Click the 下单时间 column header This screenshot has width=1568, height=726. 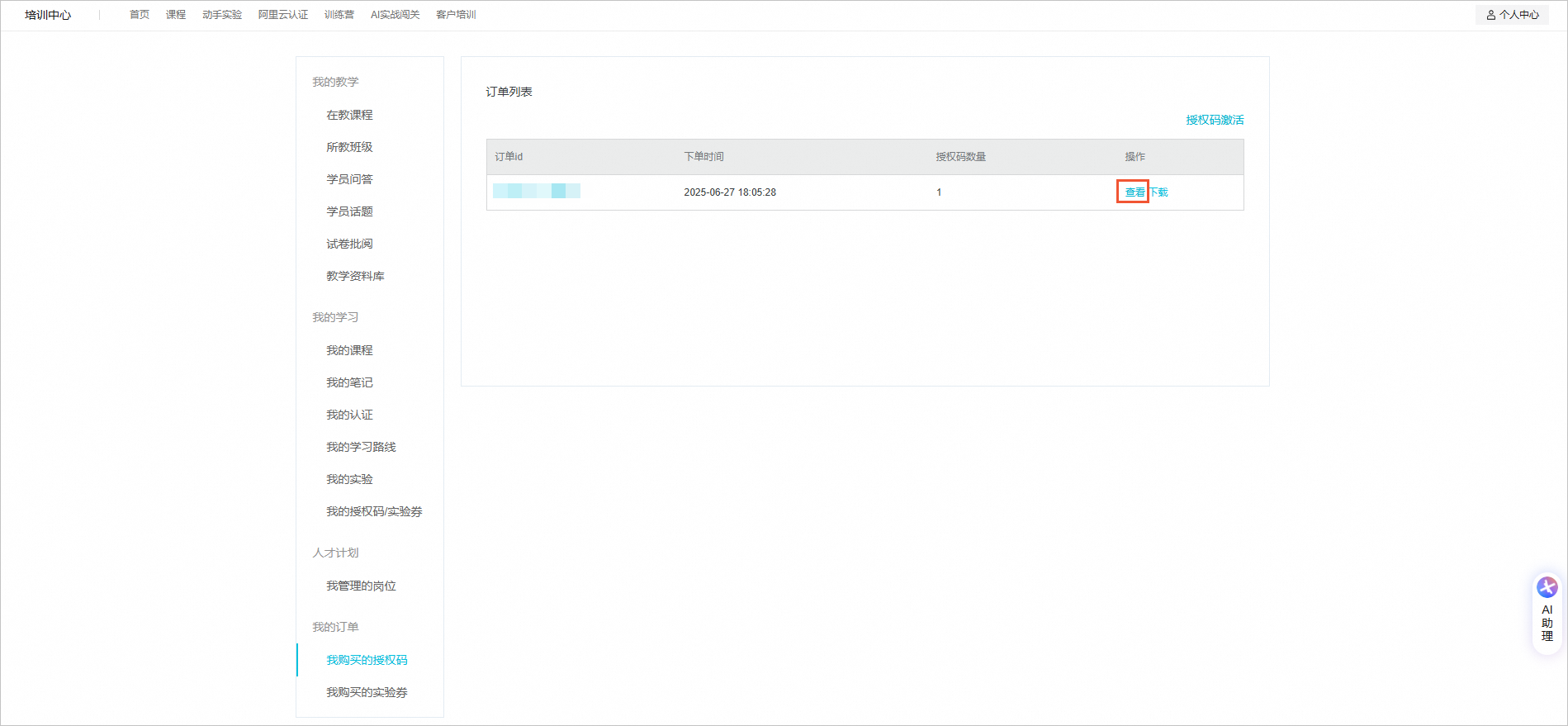[x=703, y=157]
